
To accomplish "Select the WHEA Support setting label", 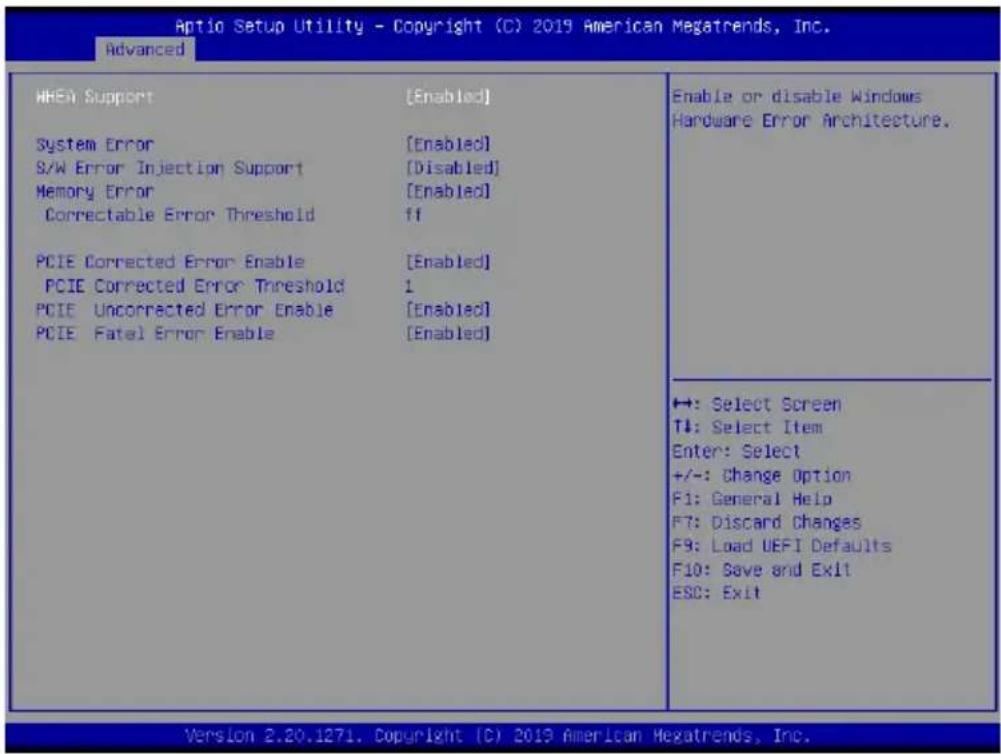I will coord(94,97).
